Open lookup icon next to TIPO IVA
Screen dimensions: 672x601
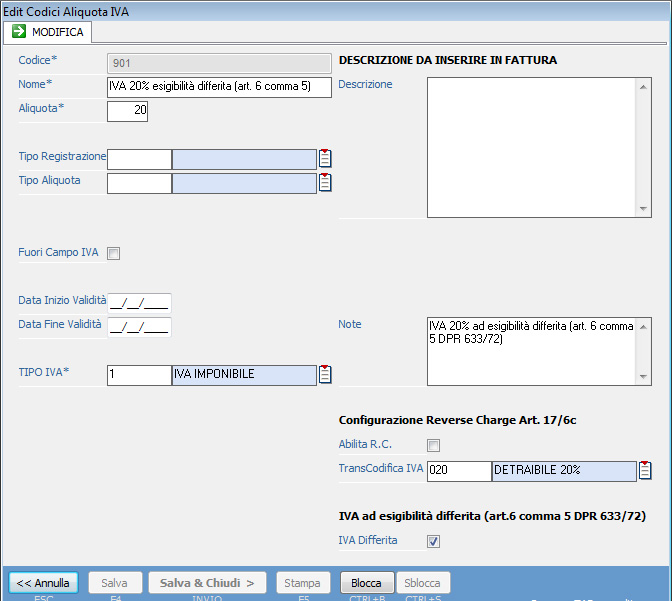point(325,374)
